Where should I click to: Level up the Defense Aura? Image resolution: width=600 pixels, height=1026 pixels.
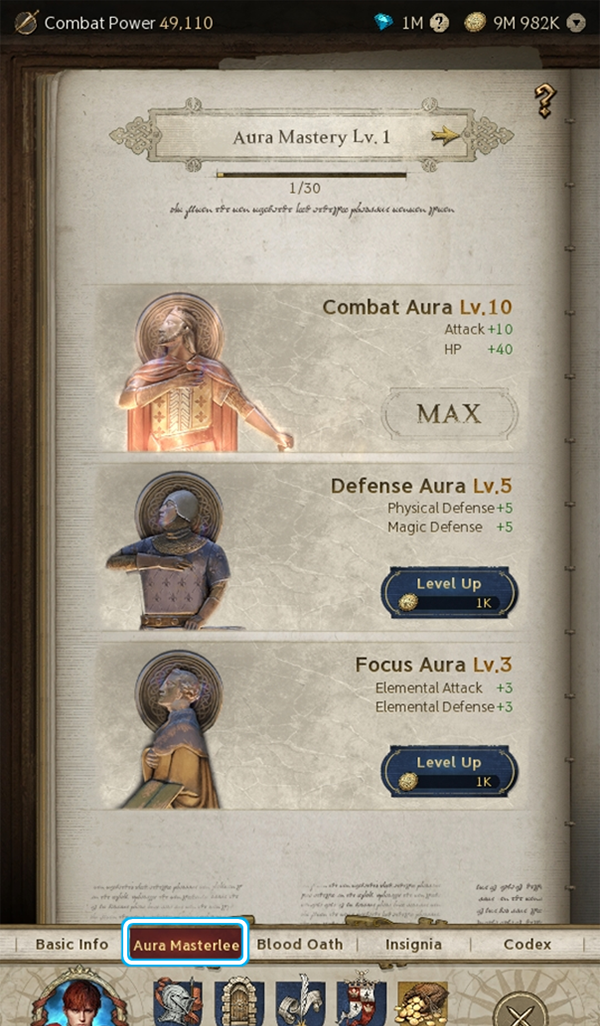click(449, 592)
